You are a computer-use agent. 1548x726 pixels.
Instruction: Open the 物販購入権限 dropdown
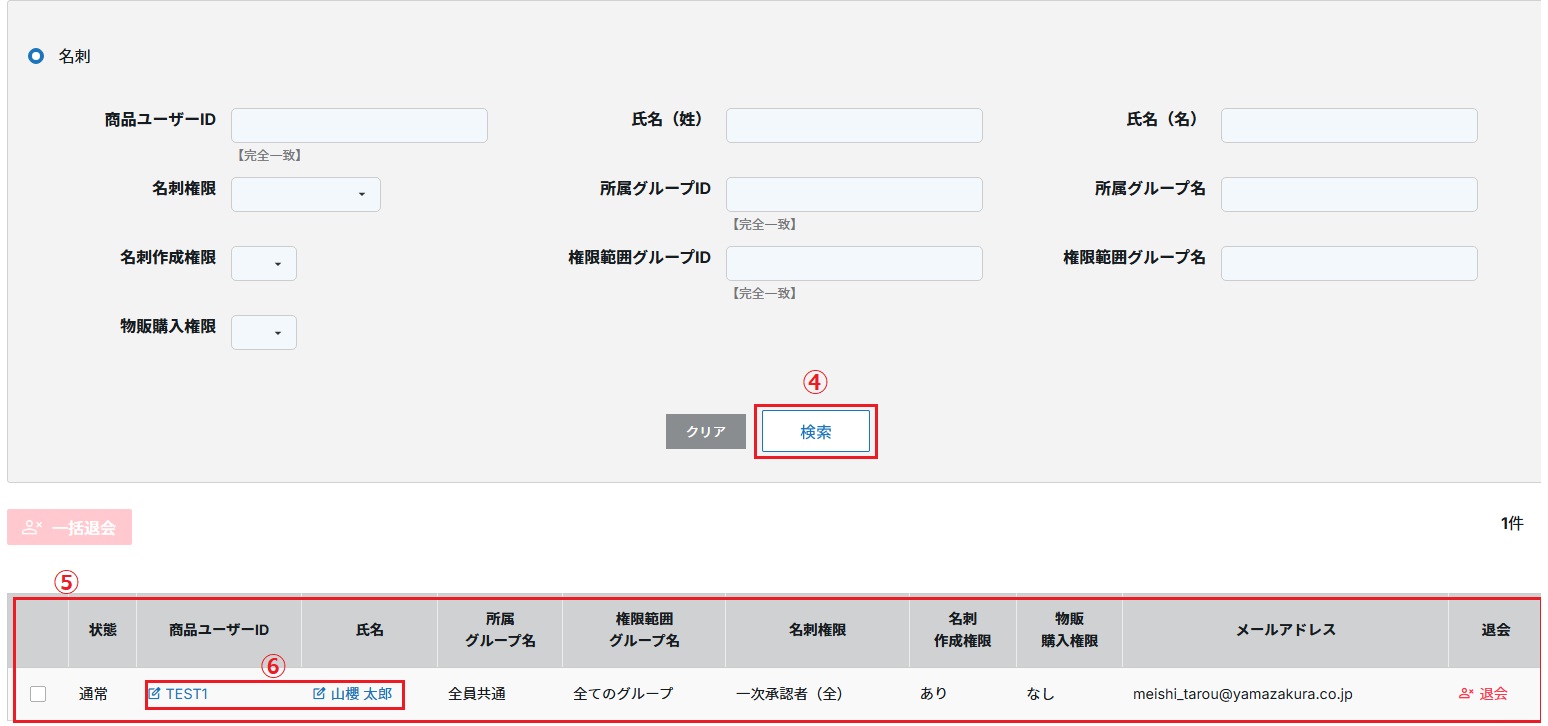pos(264,332)
